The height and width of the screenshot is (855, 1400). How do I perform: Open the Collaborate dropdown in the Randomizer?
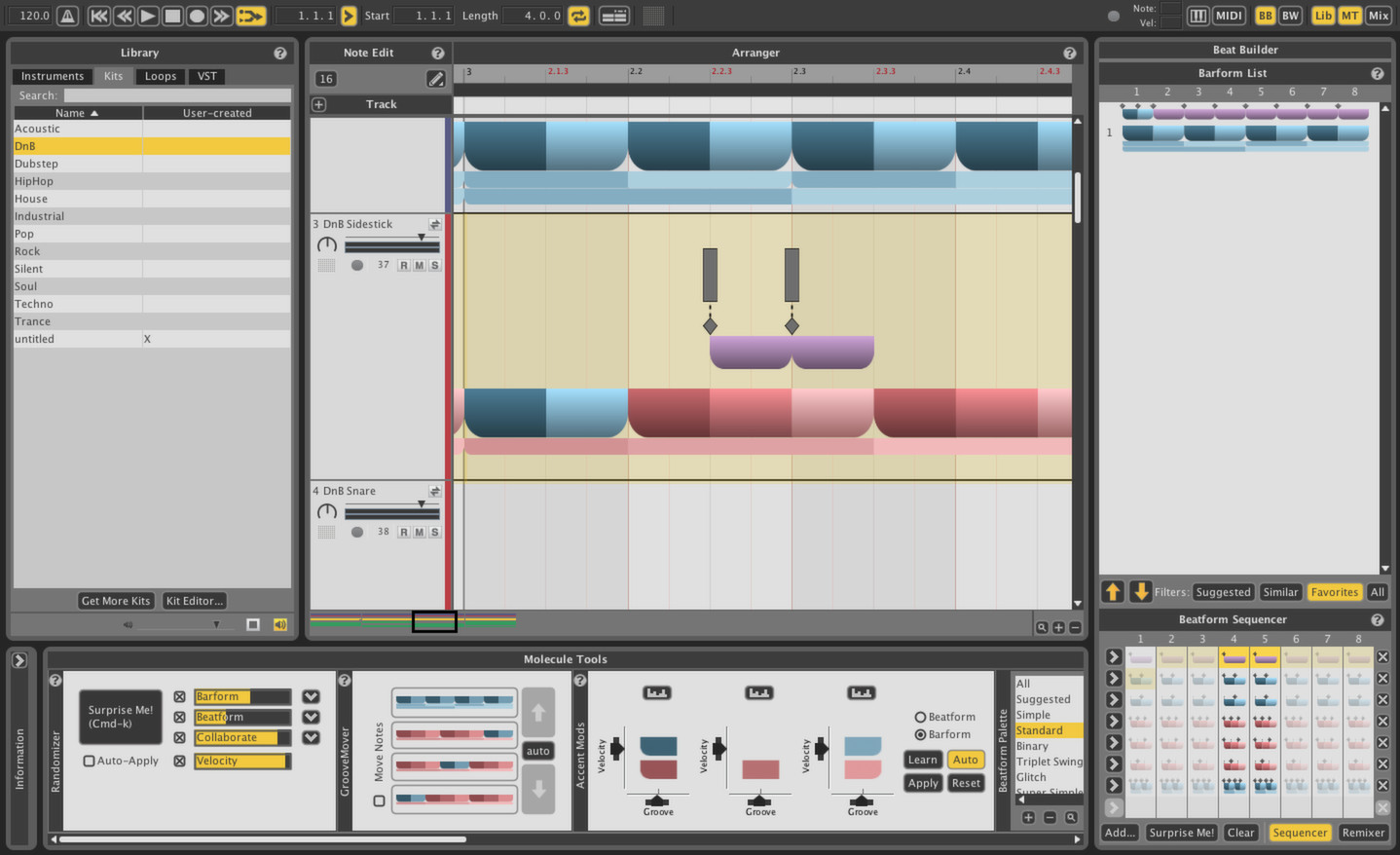coord(311,737)
